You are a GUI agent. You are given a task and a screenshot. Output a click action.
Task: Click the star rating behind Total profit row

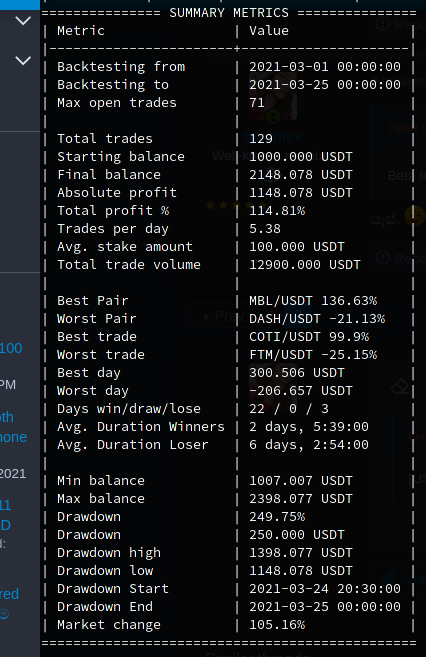[x=236, y=205]
